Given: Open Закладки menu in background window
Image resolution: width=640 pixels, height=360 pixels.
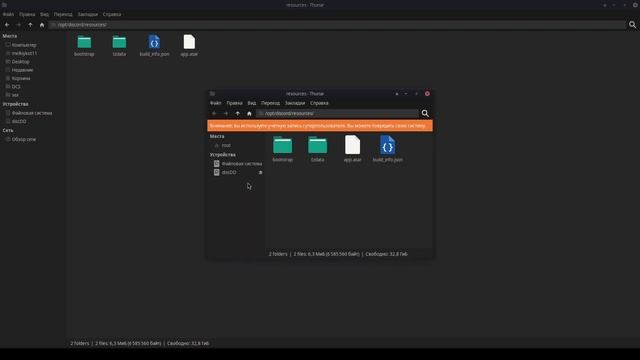Looking at the screenshot, I should [x=88, y=14].
